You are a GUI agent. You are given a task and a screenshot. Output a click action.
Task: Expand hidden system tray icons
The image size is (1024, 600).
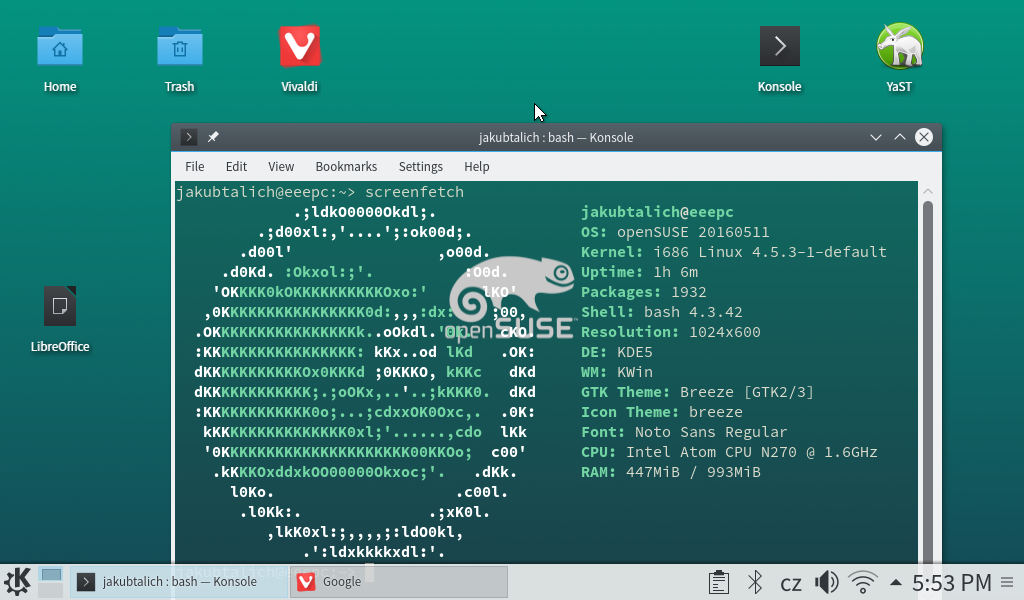[x=896, y=582]
